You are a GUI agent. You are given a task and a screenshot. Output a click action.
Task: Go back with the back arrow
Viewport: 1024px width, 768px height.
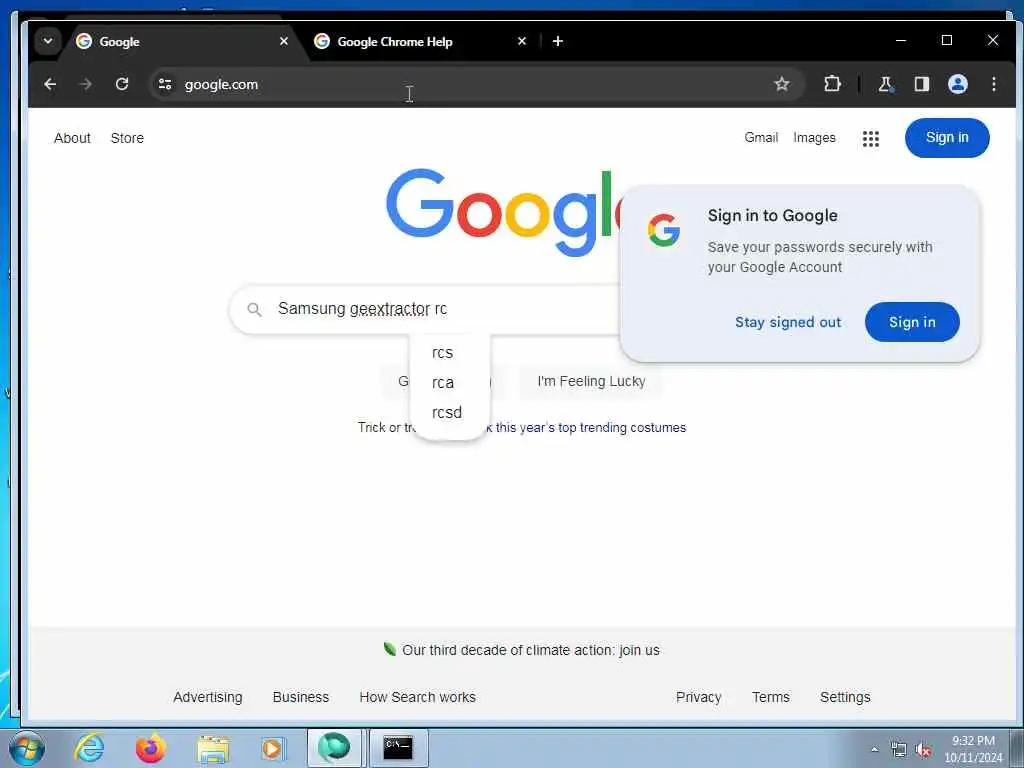click(50, 84)
